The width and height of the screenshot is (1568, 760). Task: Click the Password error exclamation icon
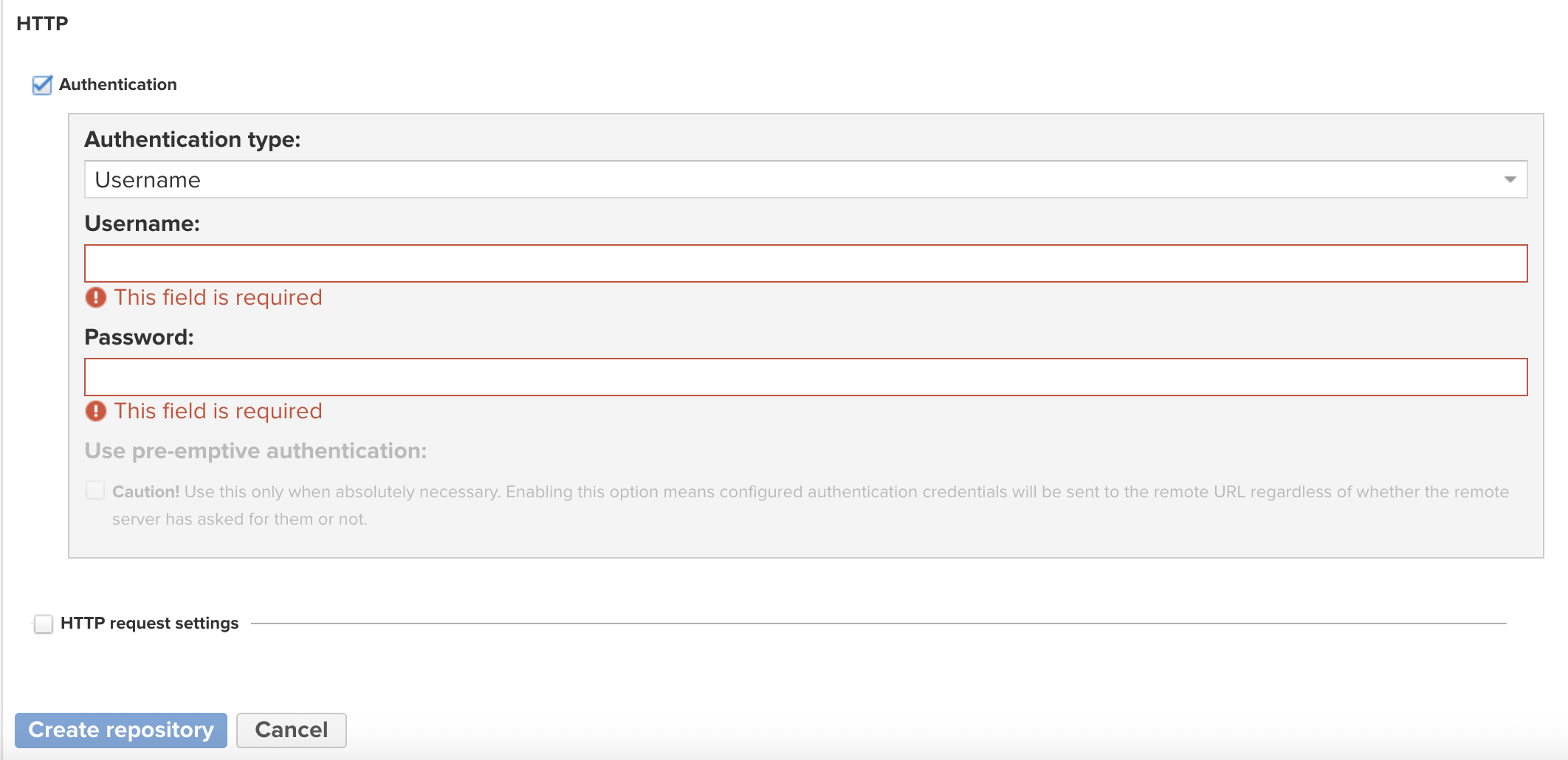click(x=96, y=411)
